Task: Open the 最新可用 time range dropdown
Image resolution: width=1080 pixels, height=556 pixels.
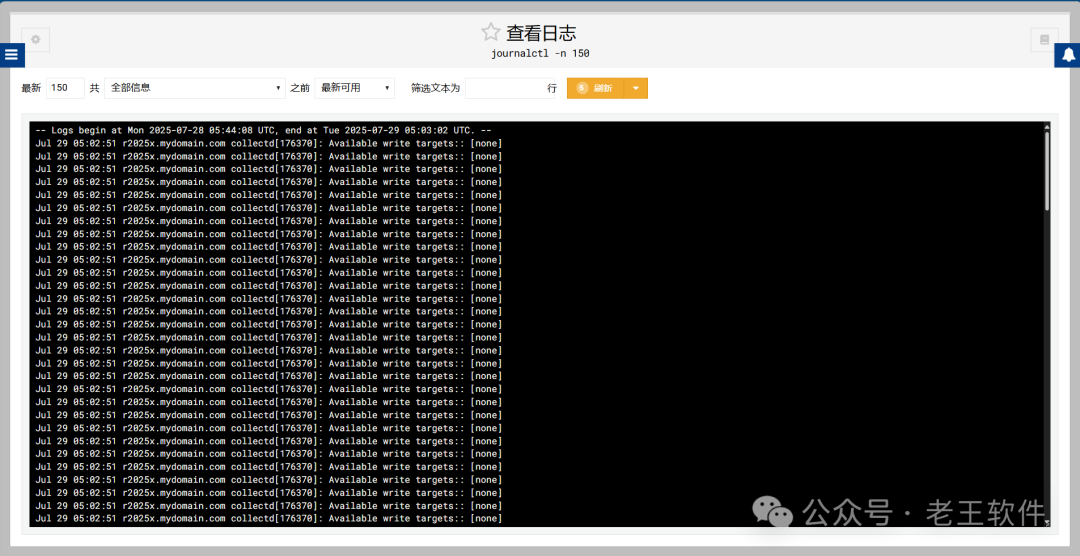Action: [x=354, y=88]
